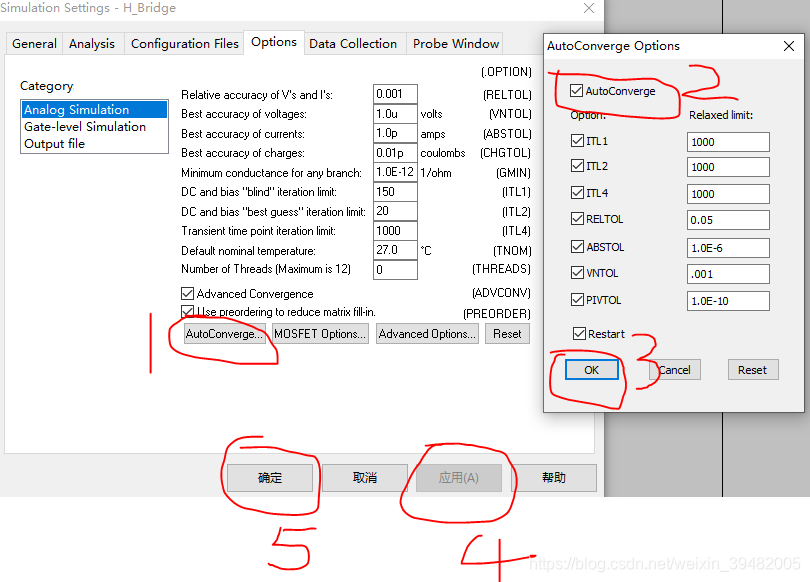This screenshot has width=810, height=582.
Task: Edit RELTOL relaxed limit 0.05 field
Action: (728, 220)
